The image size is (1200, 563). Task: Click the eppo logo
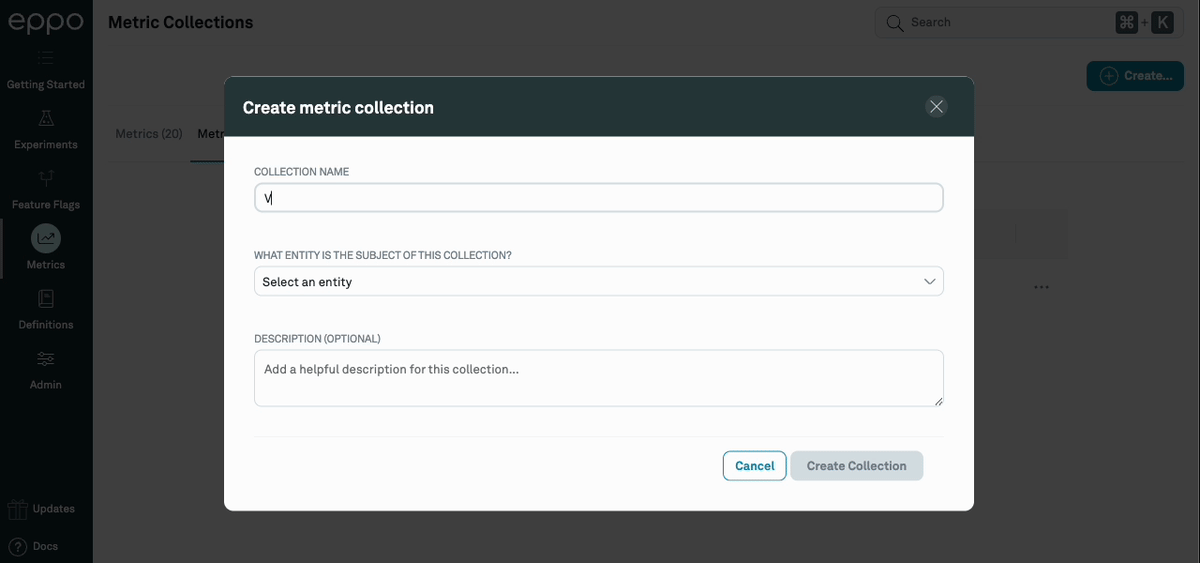45,22
